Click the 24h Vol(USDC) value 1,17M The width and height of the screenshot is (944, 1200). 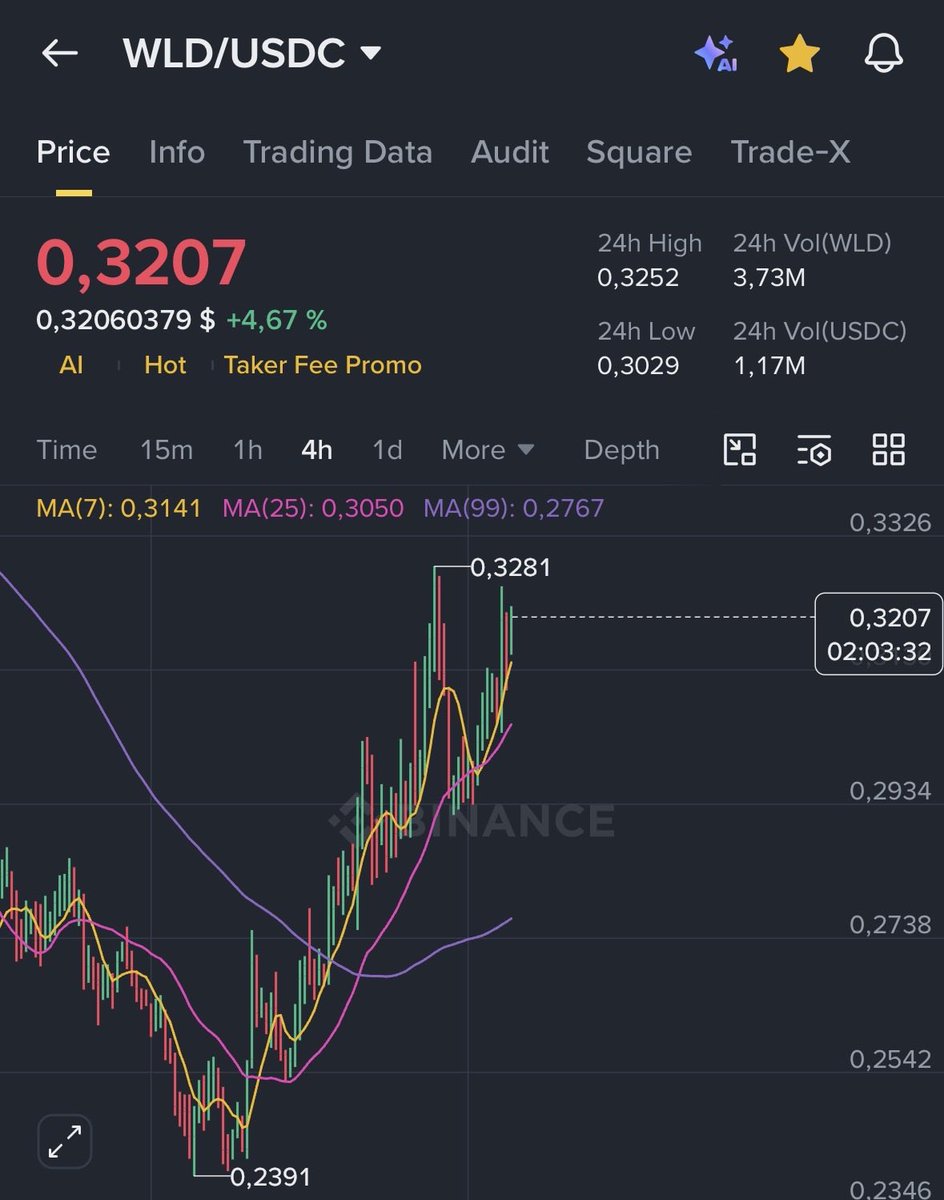pos(769,365)
